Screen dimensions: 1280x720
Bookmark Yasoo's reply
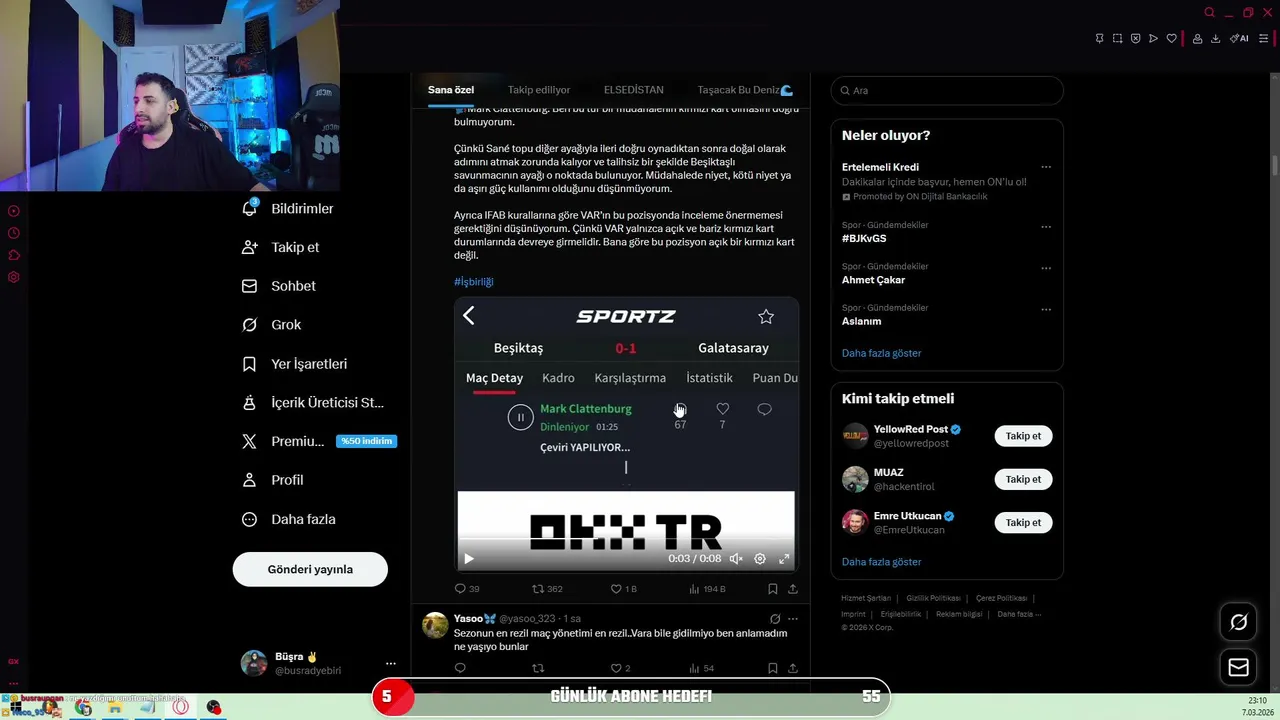click(773, 668)
